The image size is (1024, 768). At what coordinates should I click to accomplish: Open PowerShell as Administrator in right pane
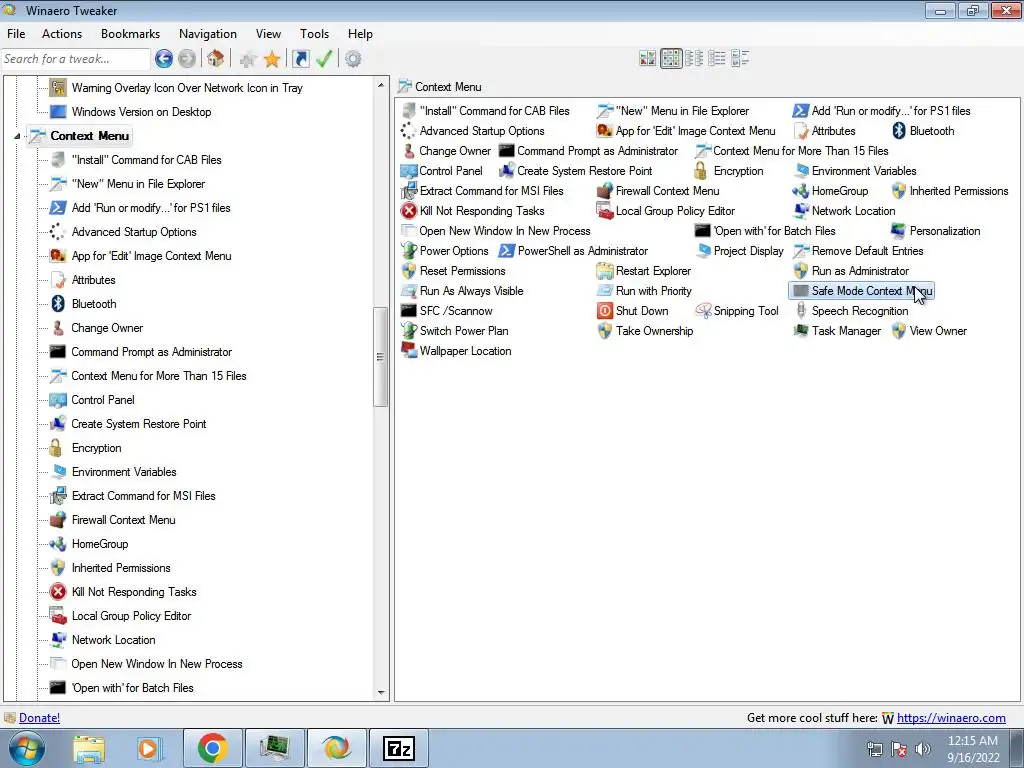pos(573,251)
